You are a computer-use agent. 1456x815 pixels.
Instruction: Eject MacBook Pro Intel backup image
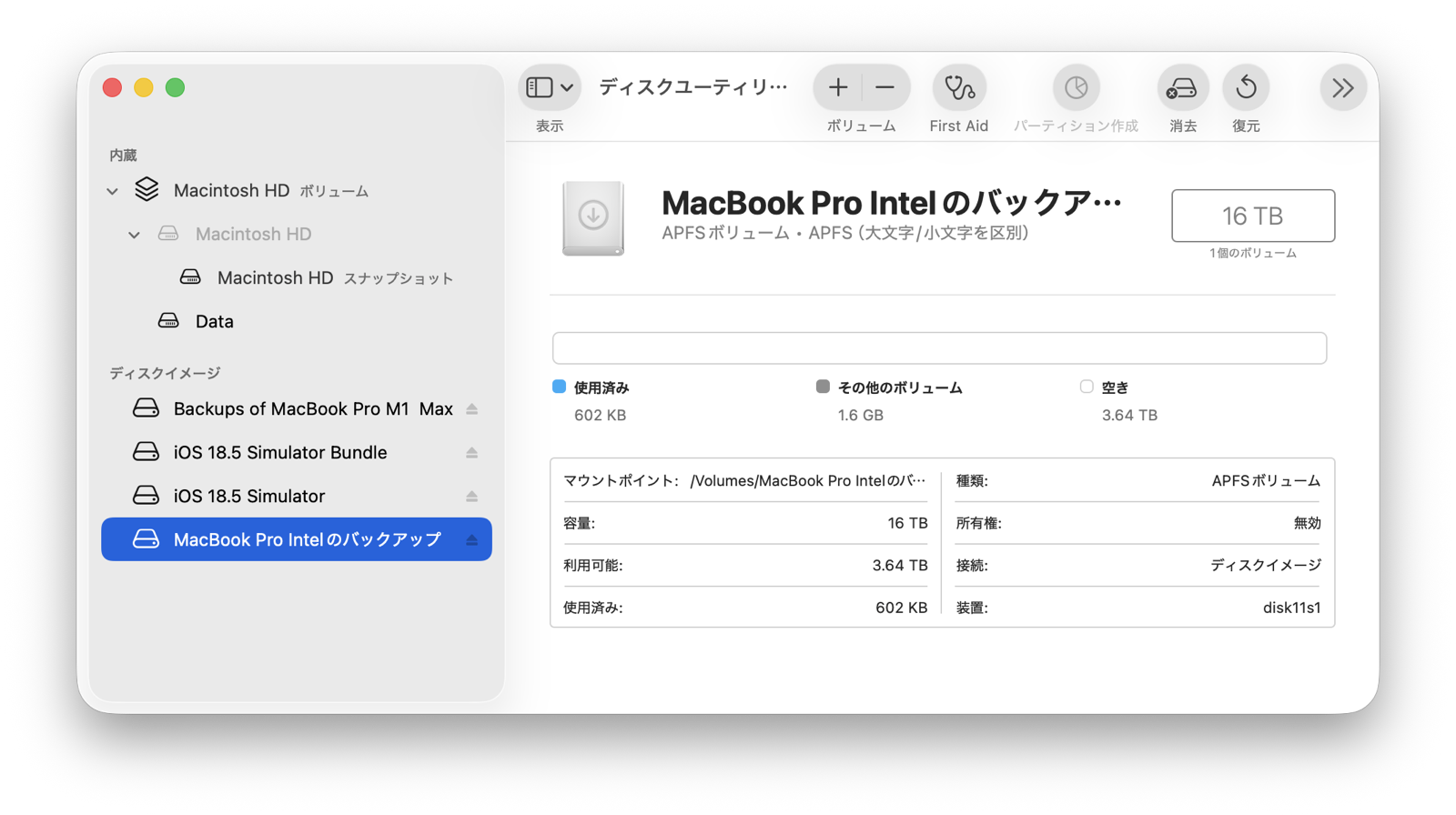point(471,540)
